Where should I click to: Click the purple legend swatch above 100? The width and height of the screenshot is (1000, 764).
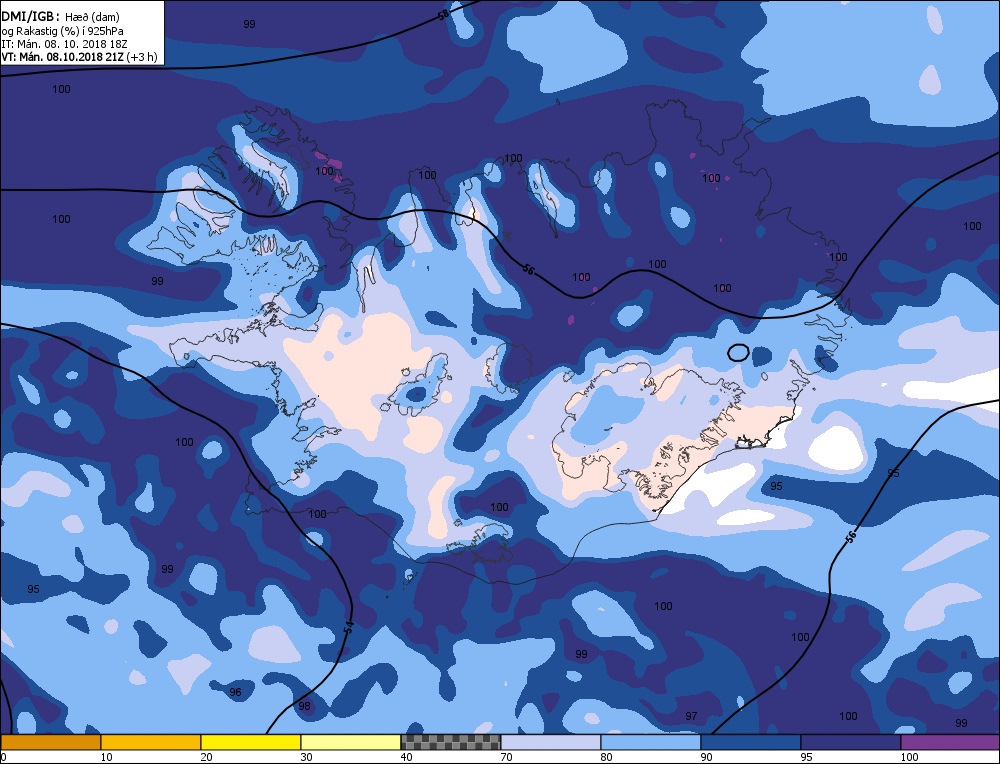point(950,742)
